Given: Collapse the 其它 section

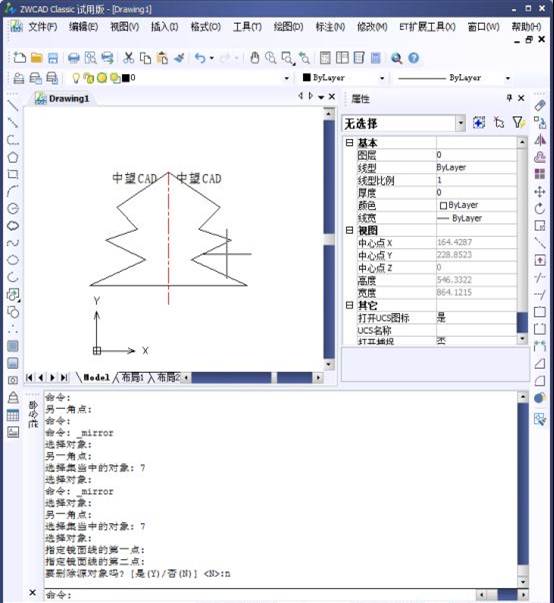Looking at the screenshot, I should pos(349,305).
